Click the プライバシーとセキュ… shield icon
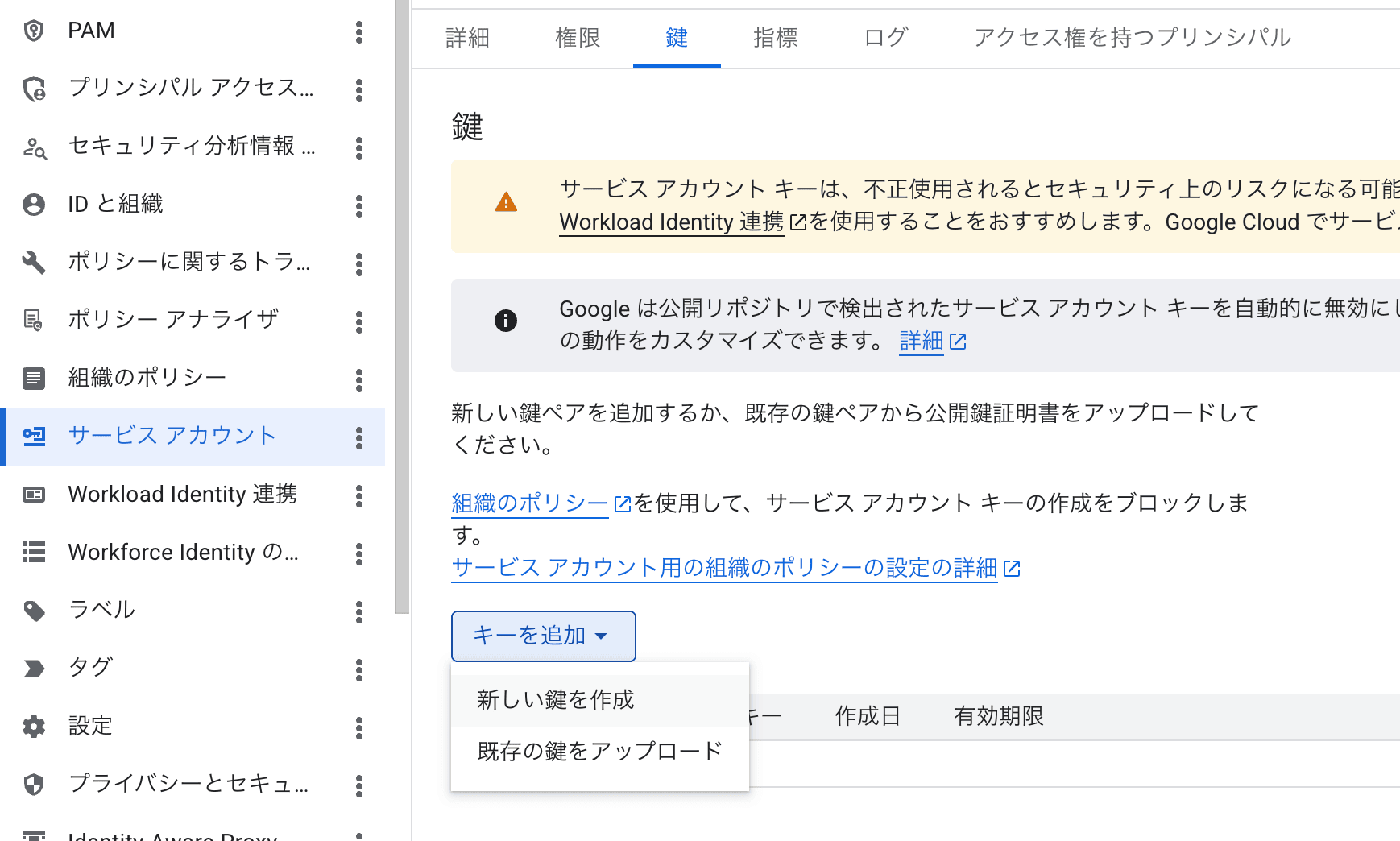Viewport: 1400px width, 841px height. tap(34, 785)
